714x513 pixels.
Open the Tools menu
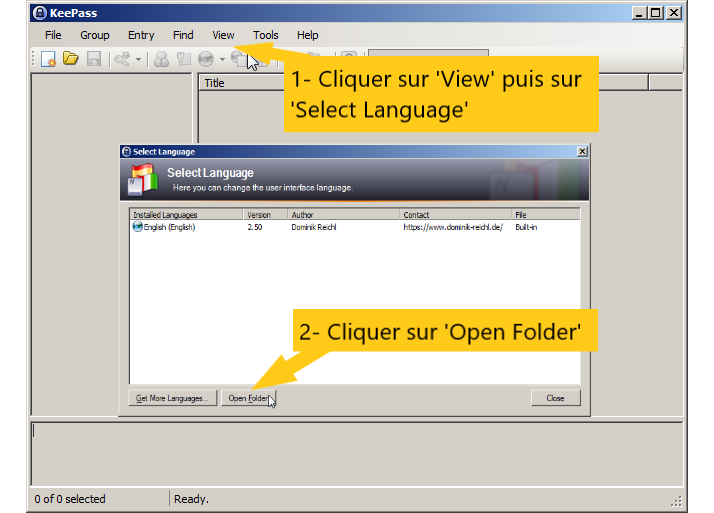click(x=265, y=35)
